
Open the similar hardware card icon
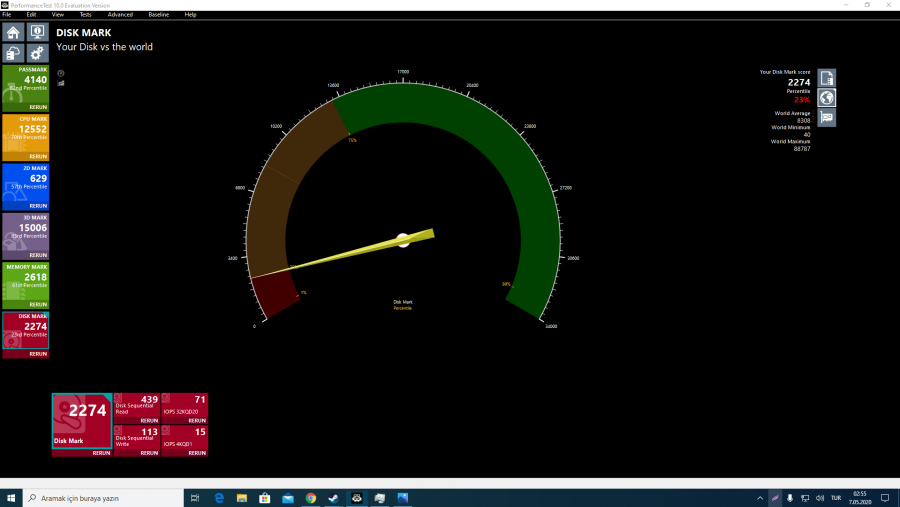click(827, 118)
